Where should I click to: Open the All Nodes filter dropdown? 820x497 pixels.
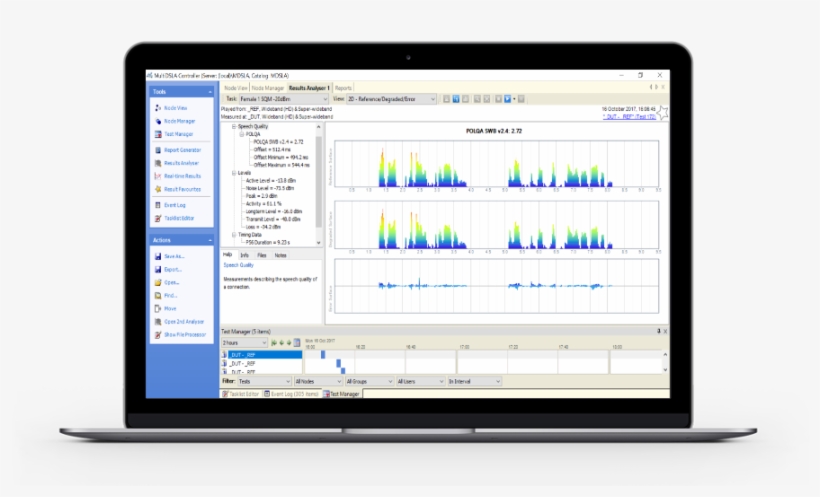point(318,381)
